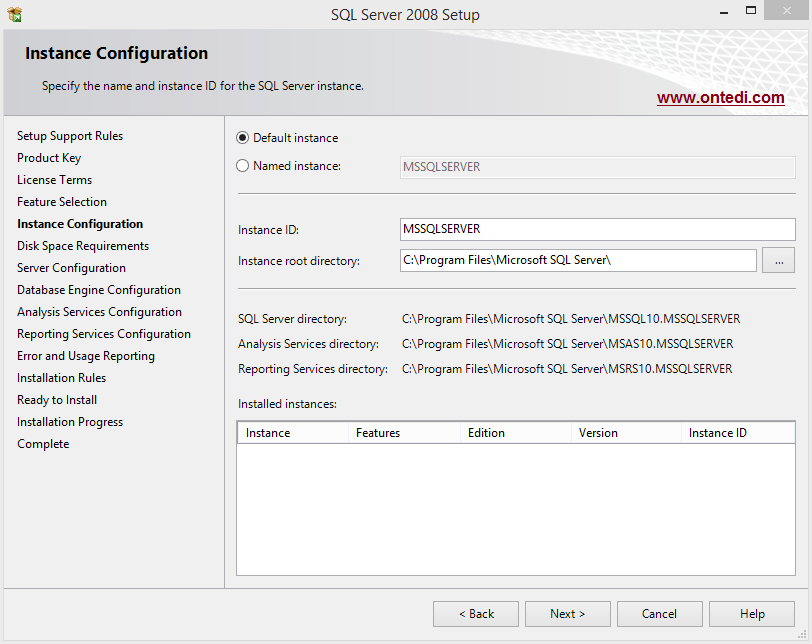Image resolution: width=812 pixels, height=644 pixels.
Task: Select Setup Support Rules step
Action: tap(70, 136)
